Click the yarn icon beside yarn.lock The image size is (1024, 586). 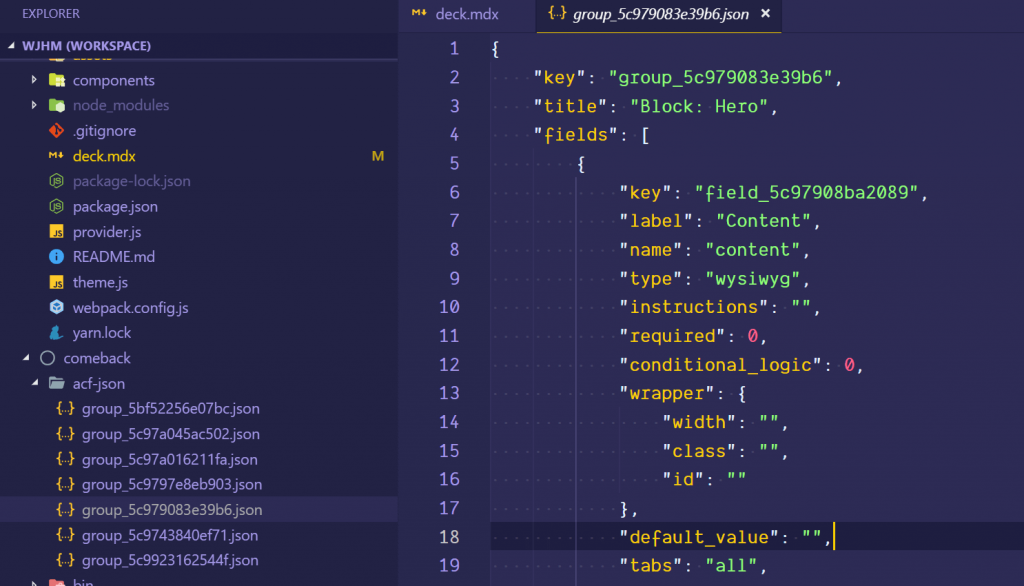[x=56, y=333]
